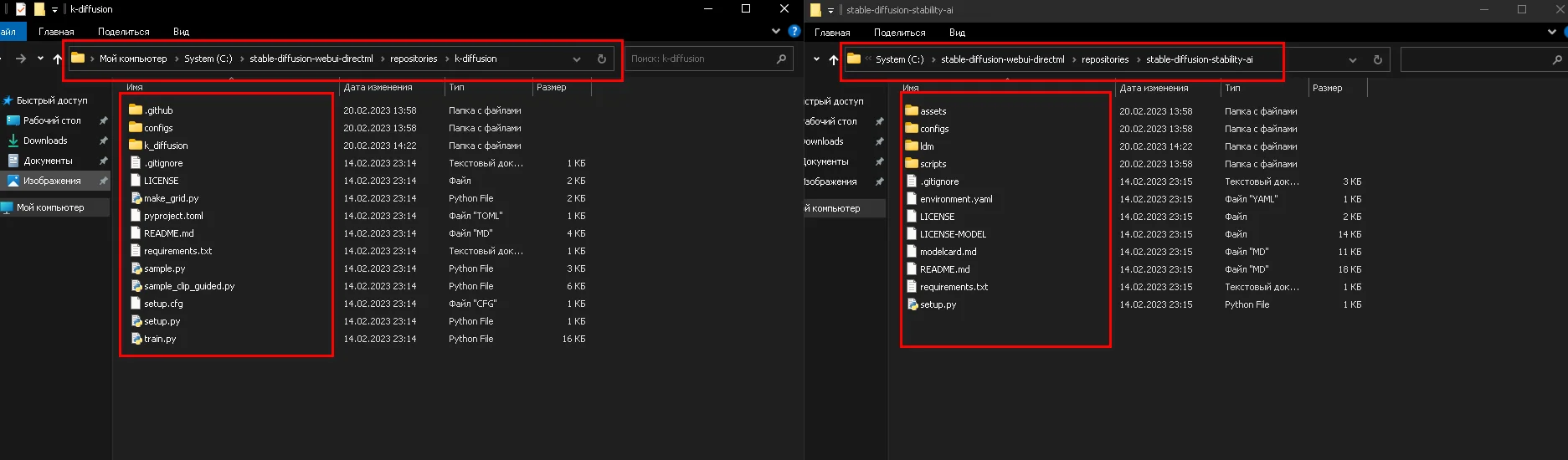The width and height of the screenshot is (1568, 460).
Task: Open Главная tab in stability-ai window
Action: (832, 33)
